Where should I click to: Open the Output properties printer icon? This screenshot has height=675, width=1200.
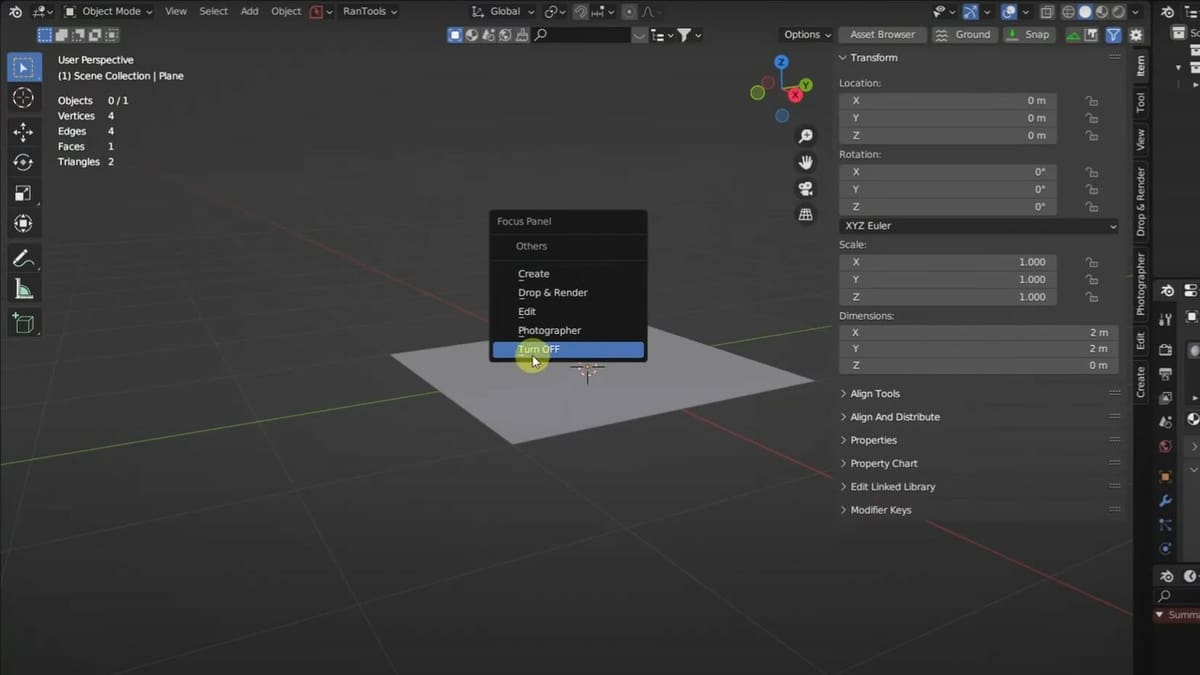[x=1165, y=374]
